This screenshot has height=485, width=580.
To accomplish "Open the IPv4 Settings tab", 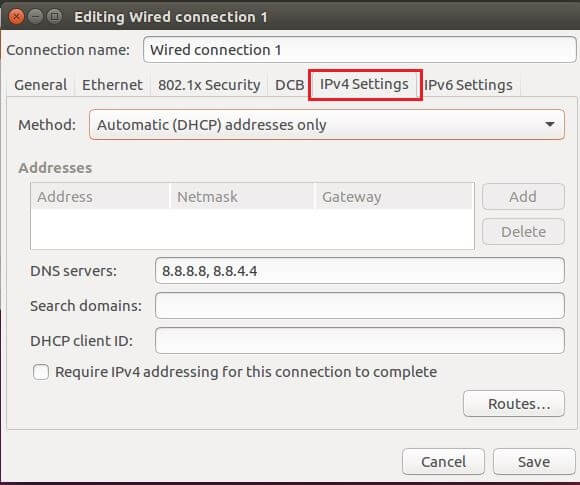I will (364, 84).
